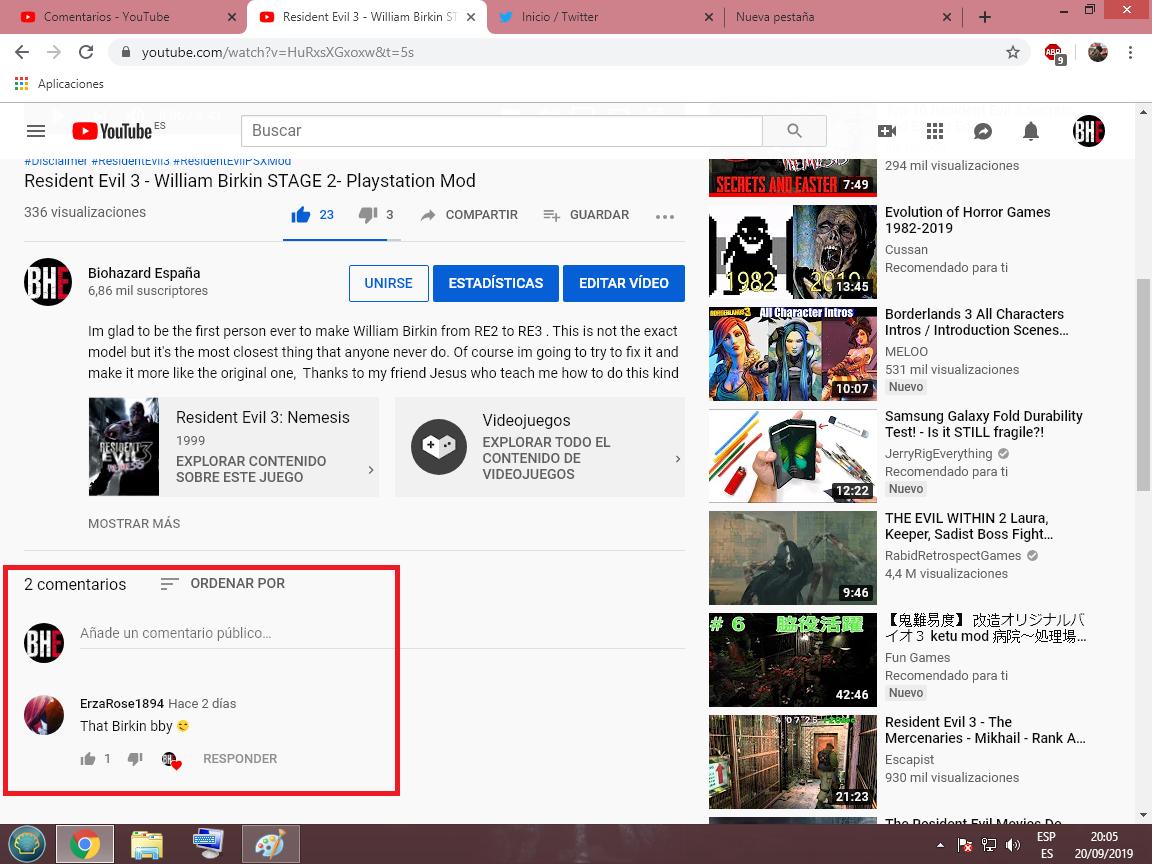Click GUARDAR to save the video

[x=586, y=215]
